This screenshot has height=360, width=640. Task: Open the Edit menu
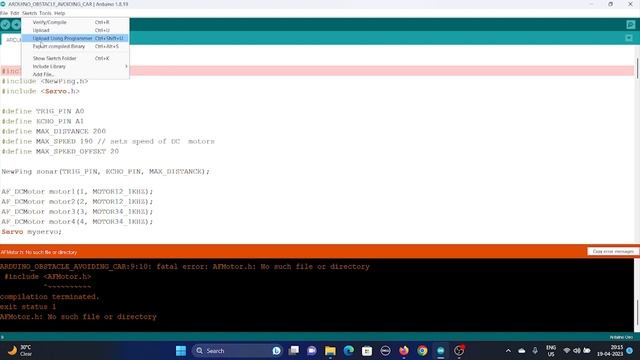click(x=15, y=13)
